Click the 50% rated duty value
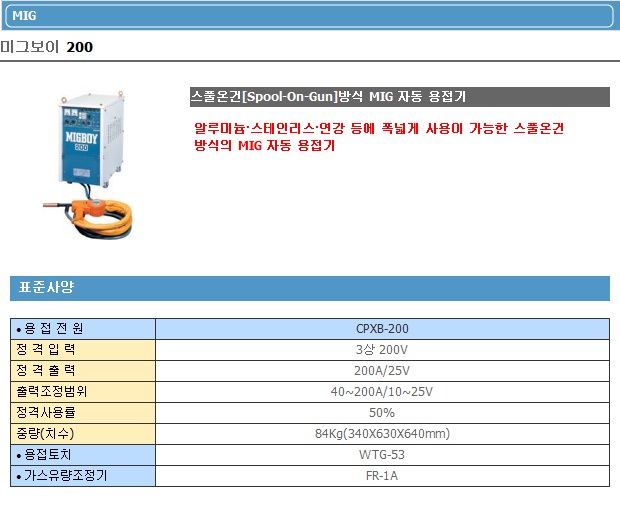The width and height of the screenshot is (620, 521). (382, 413)
